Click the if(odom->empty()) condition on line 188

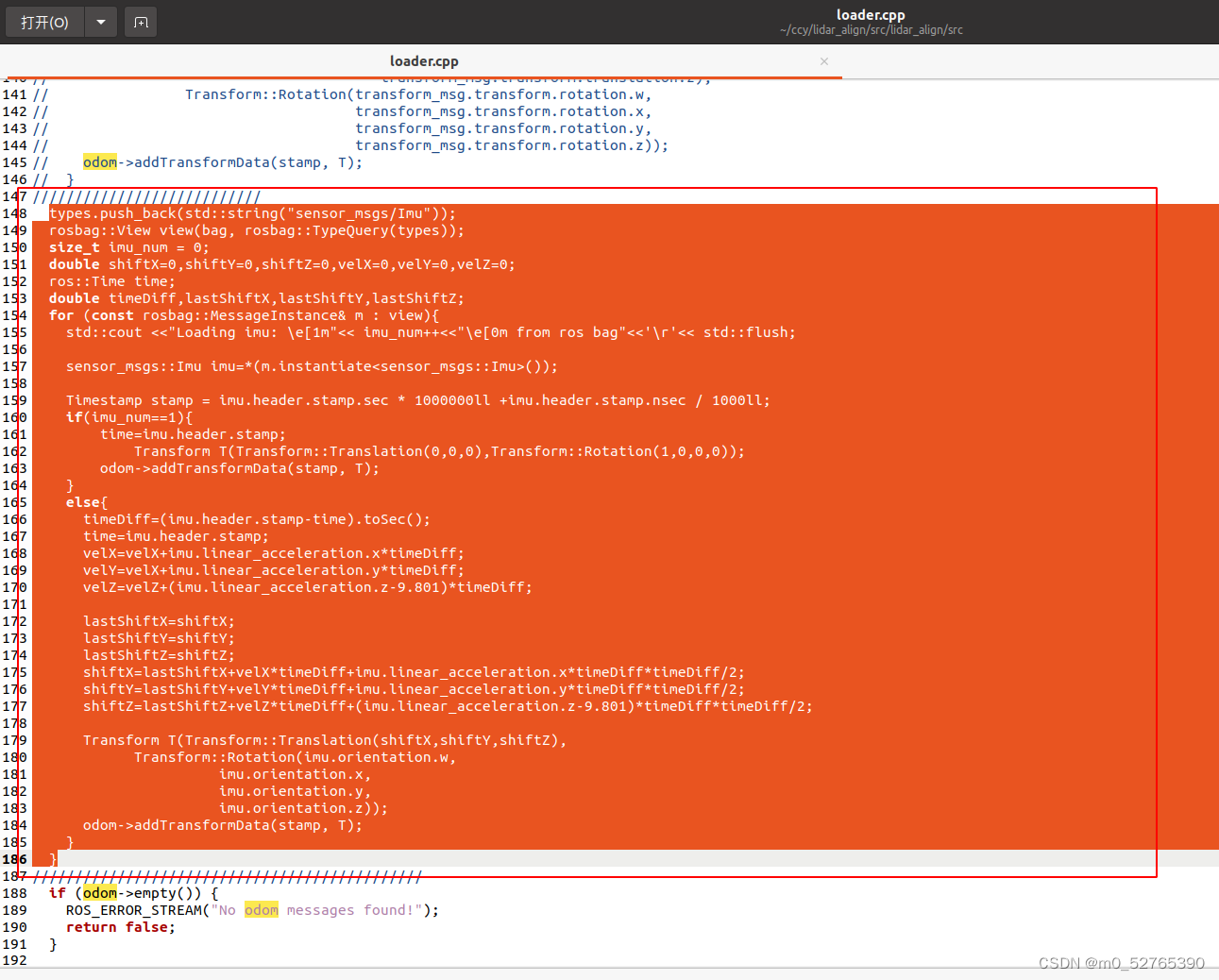click(x=127, y=892)
